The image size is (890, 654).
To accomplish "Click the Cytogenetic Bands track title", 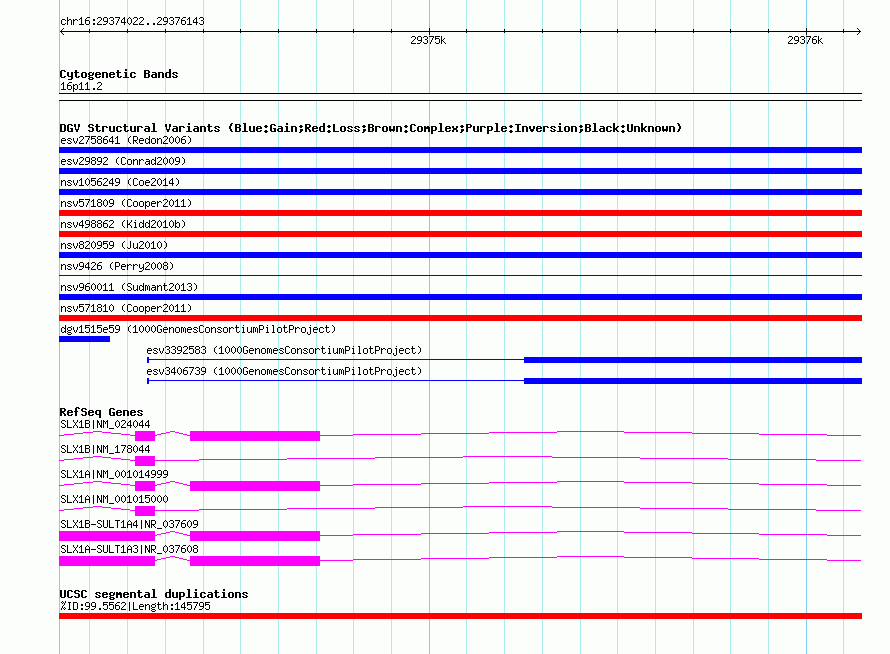I will point(119,74).
